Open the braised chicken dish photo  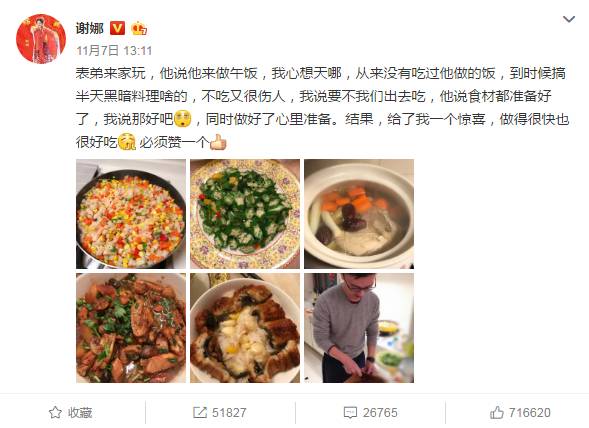click(x=131, y=328)
